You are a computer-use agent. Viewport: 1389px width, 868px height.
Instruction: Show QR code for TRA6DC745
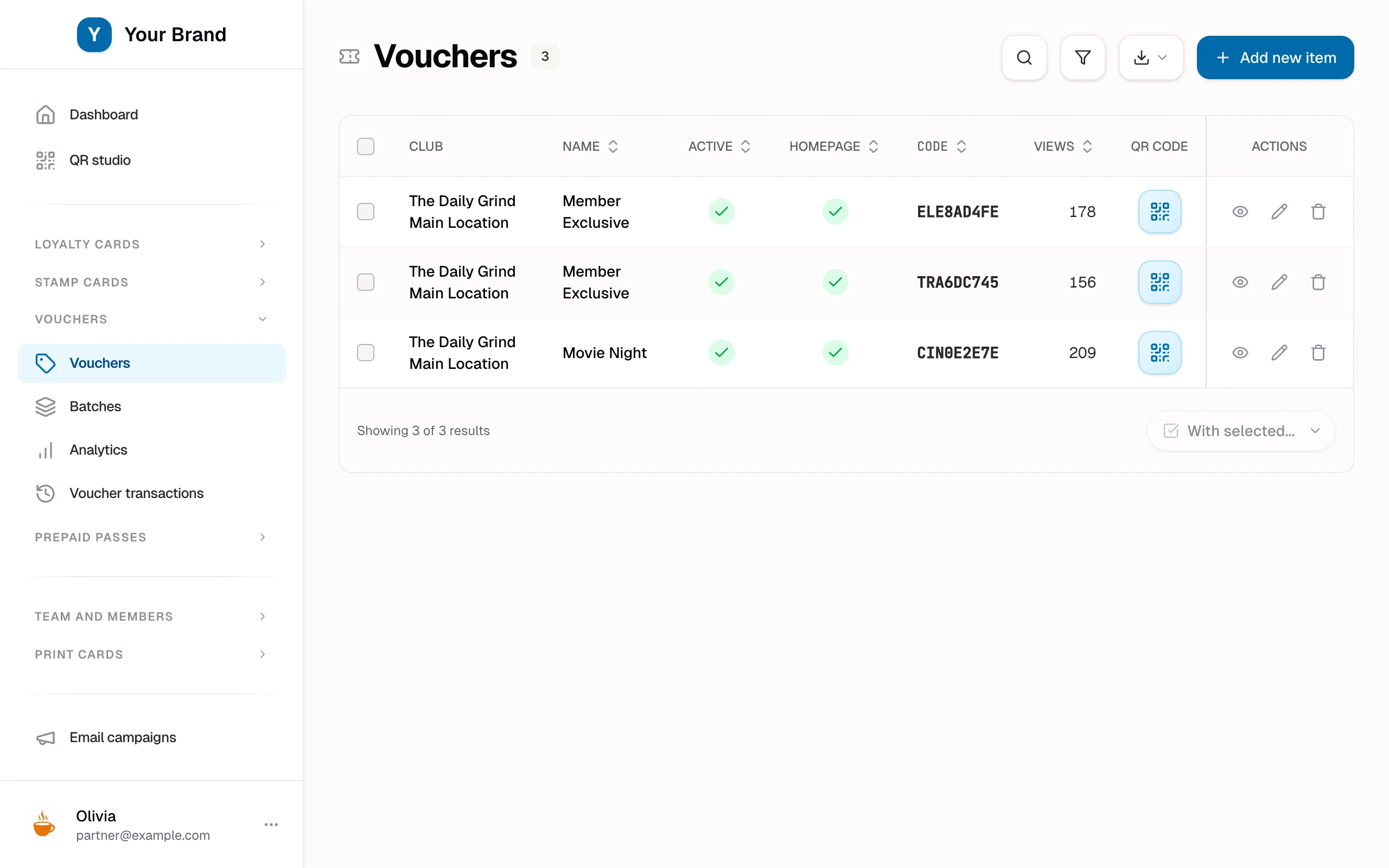(1159, 282)
